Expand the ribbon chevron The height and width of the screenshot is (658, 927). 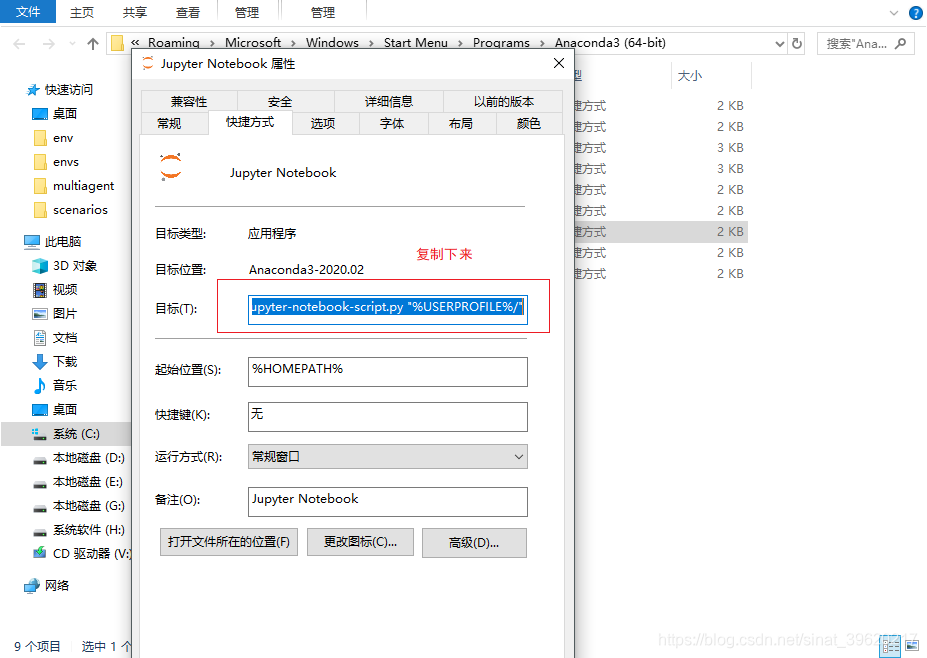pos(894,13)
